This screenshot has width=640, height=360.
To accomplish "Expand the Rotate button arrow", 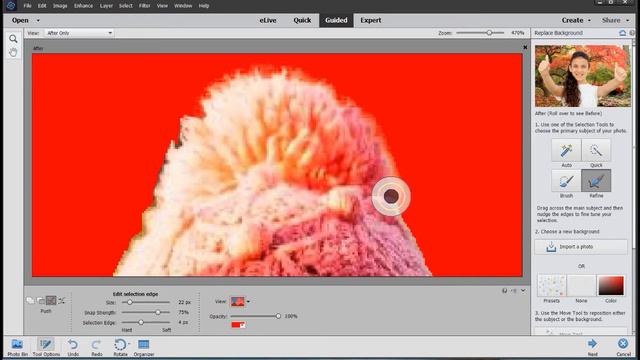I will click(x=129, y=344).
